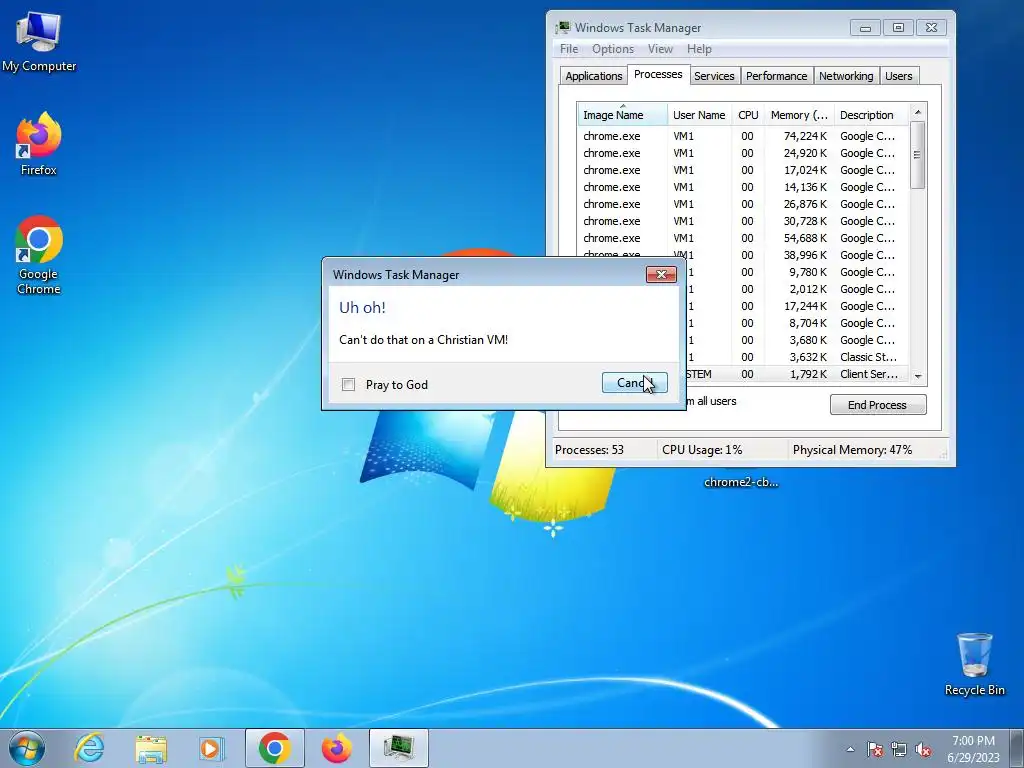Open the View menu

(660, 49)
